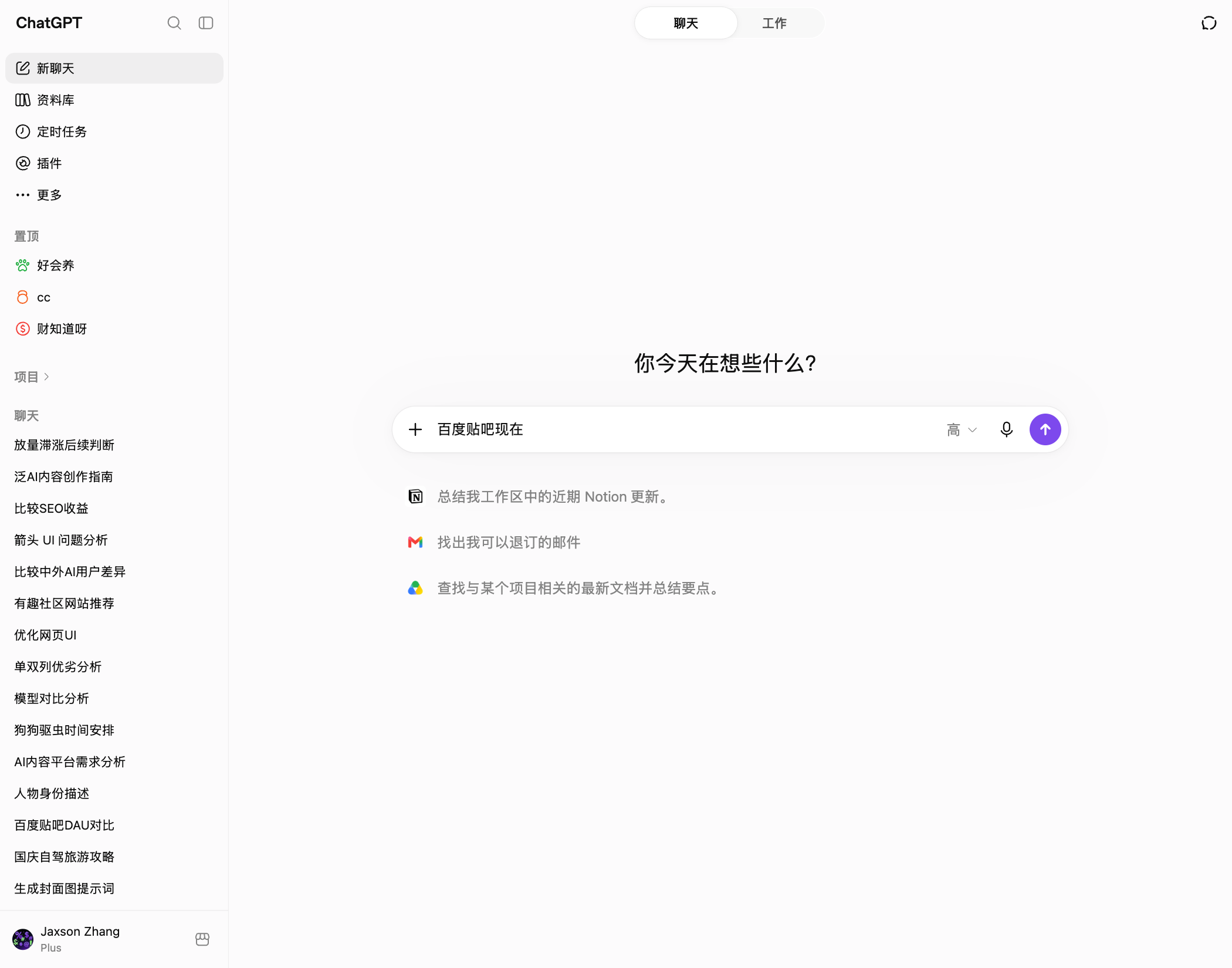Expand the 项目 projects section
This screenshot has height=968, width=1232.
[x=32, y=377]
